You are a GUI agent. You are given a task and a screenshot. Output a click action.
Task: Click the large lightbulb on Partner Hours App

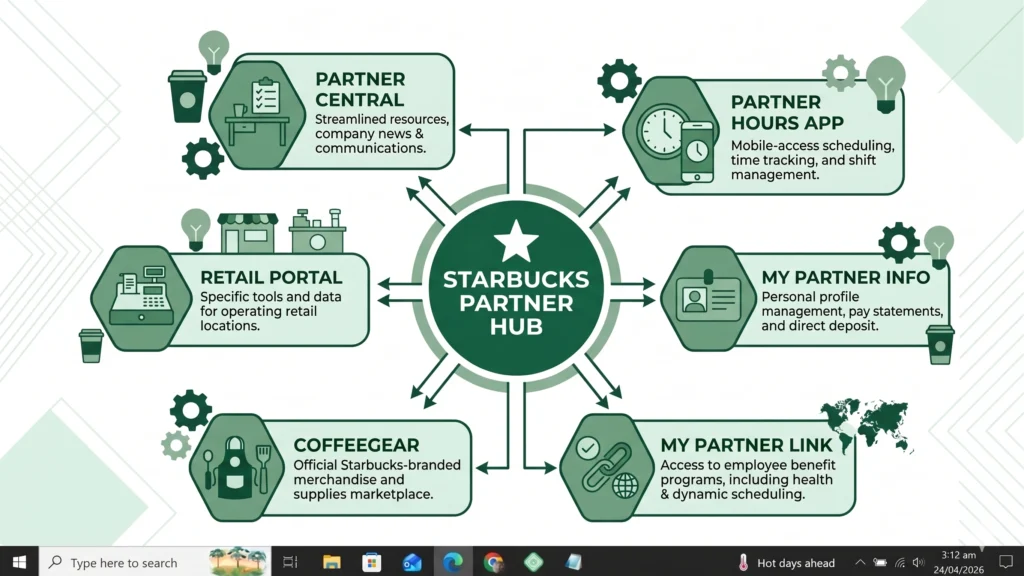click(886, 84)
